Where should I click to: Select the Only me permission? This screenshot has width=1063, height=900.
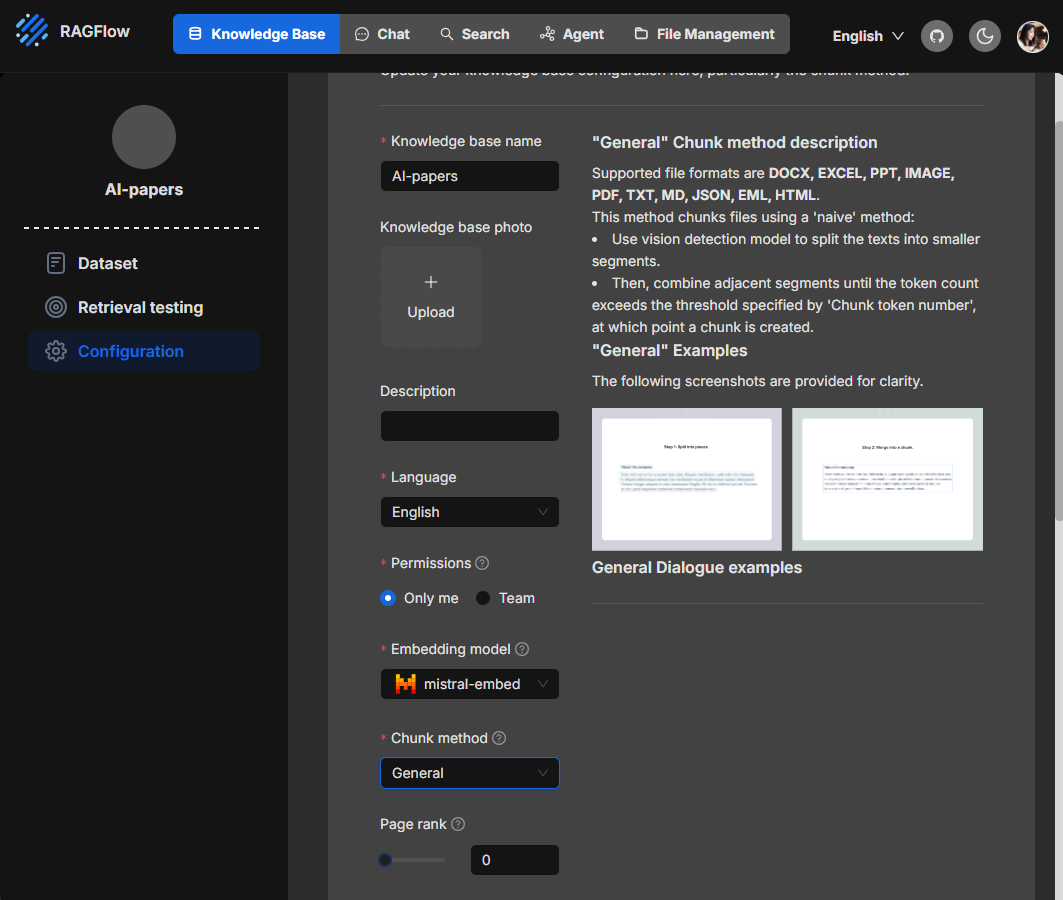point(387,598)
